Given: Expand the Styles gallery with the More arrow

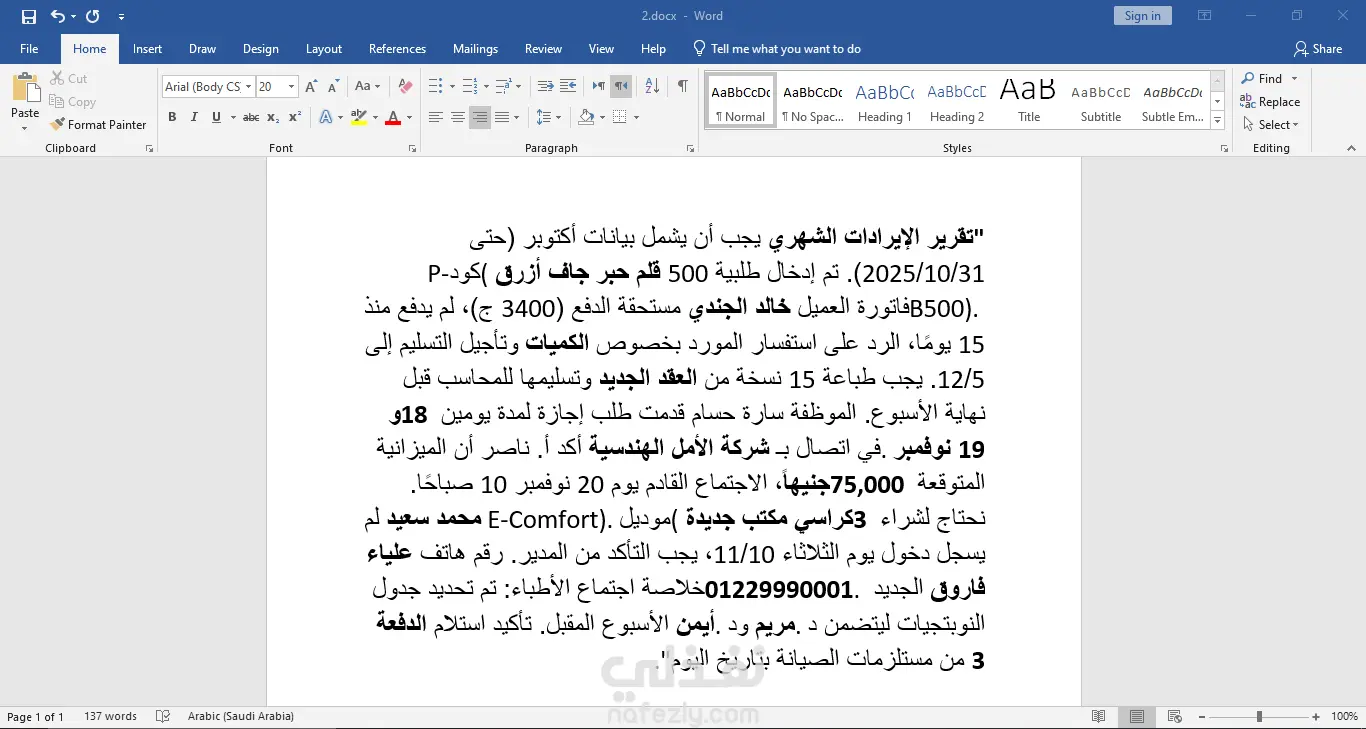Looking at the screenshot, I should tap(1218, 121).
